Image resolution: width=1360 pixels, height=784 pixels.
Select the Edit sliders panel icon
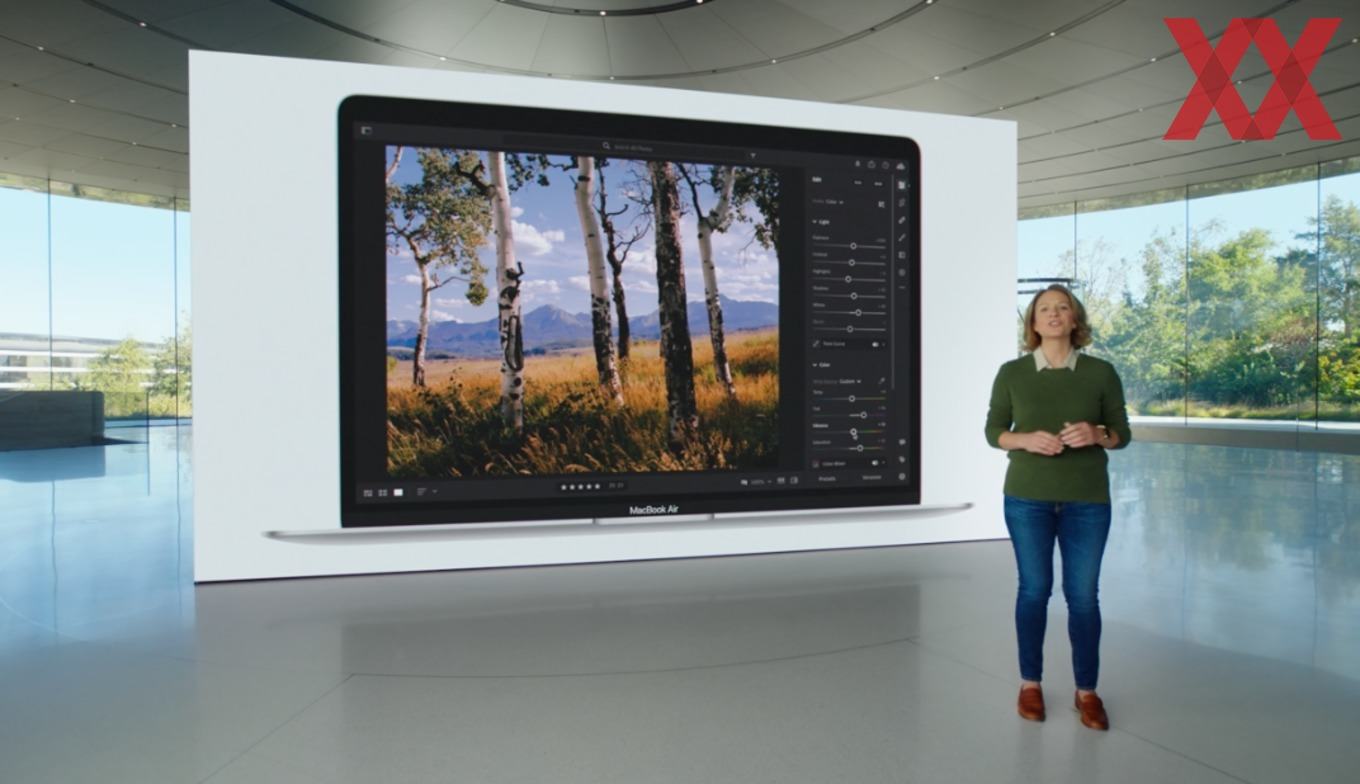click(902, 185)
